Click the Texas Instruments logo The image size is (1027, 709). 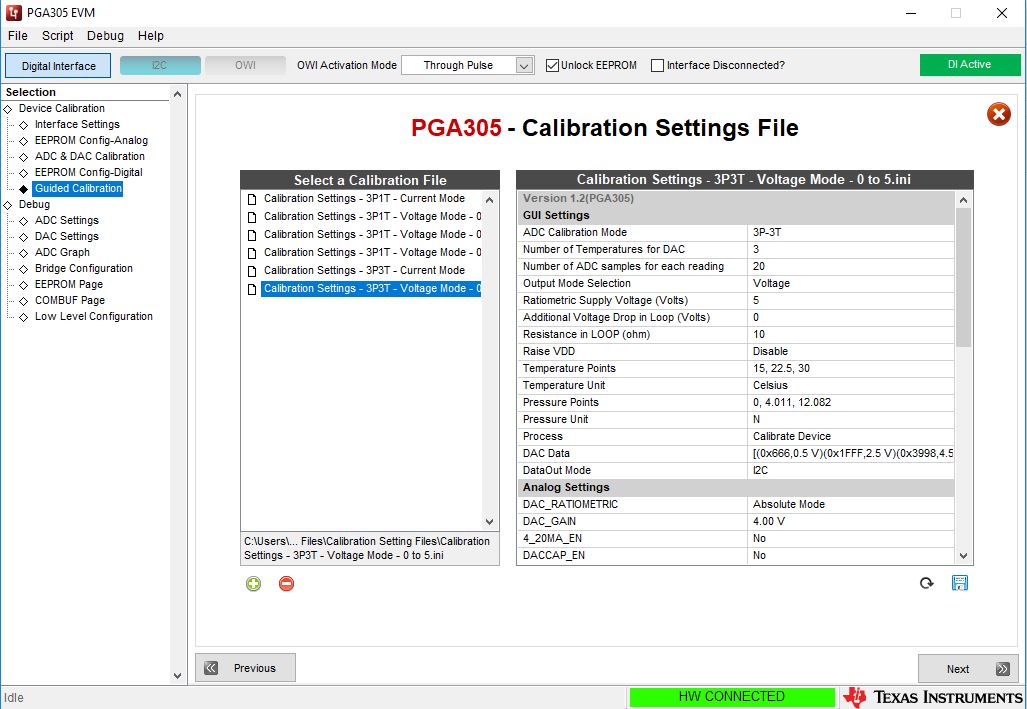click(x=933, y=697)
